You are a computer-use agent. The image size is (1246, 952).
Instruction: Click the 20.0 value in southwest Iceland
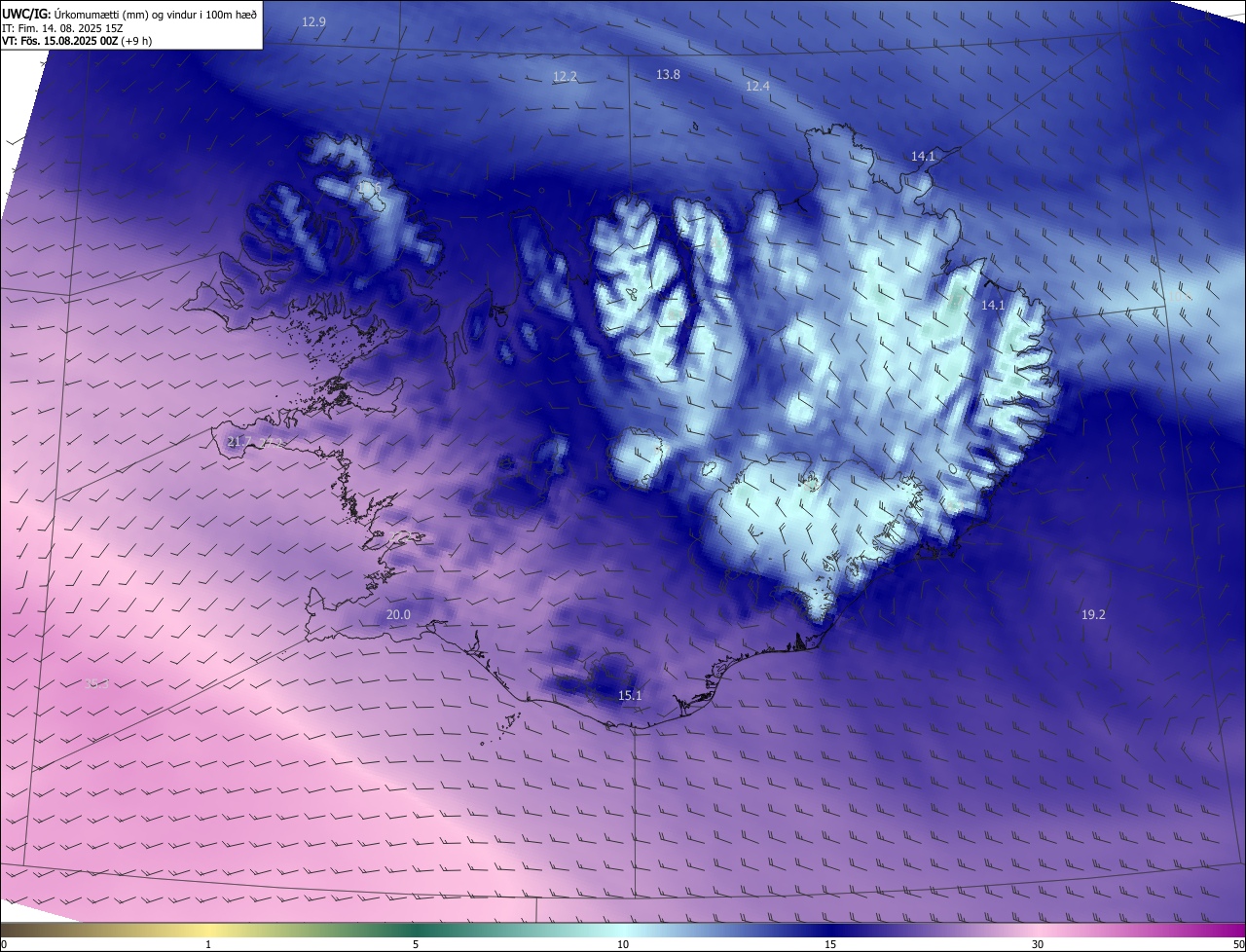pos(398,614)
